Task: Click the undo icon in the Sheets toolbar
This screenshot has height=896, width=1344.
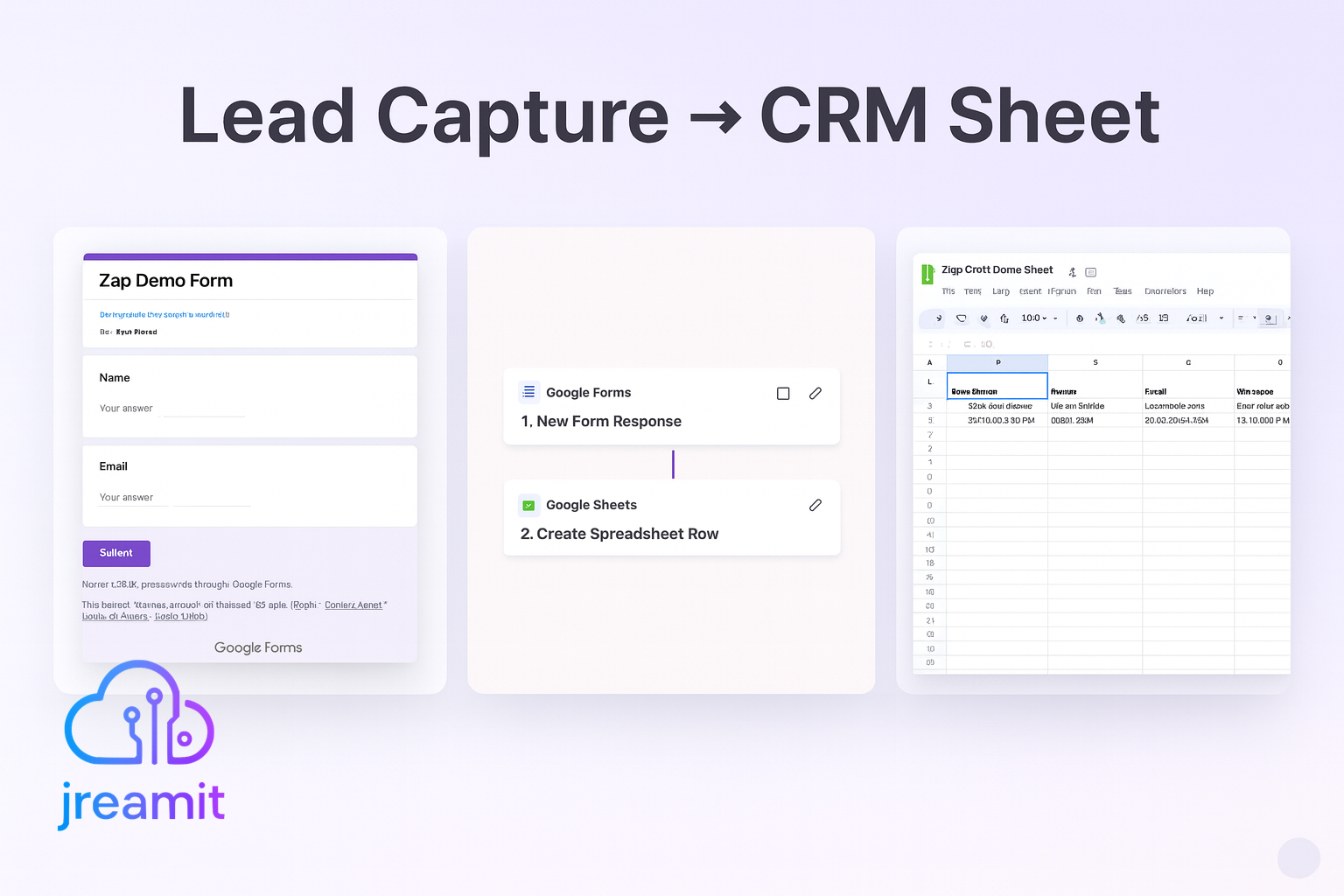Action: coord(939,318)
